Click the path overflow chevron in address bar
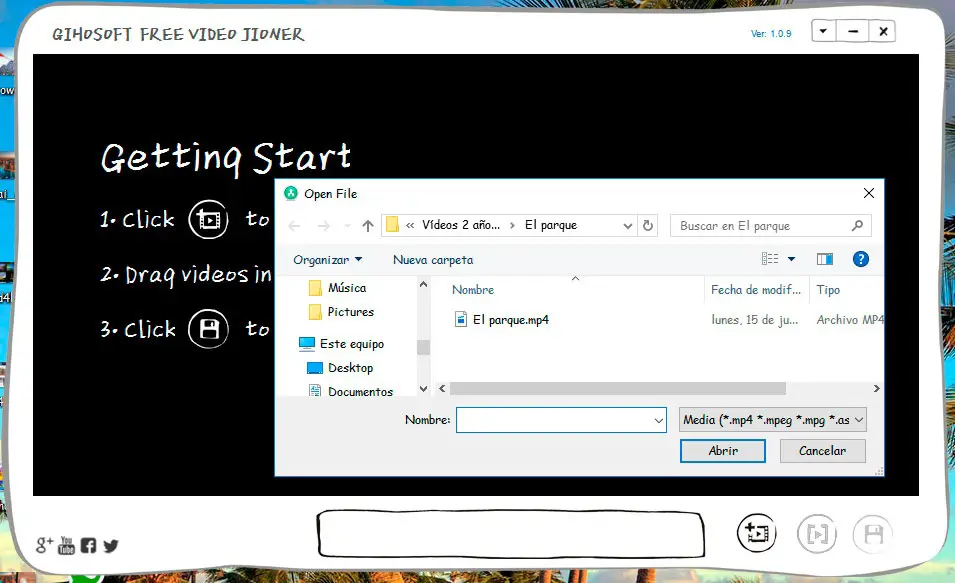Screen dimensions: 955x583 [x=410, y=225]
